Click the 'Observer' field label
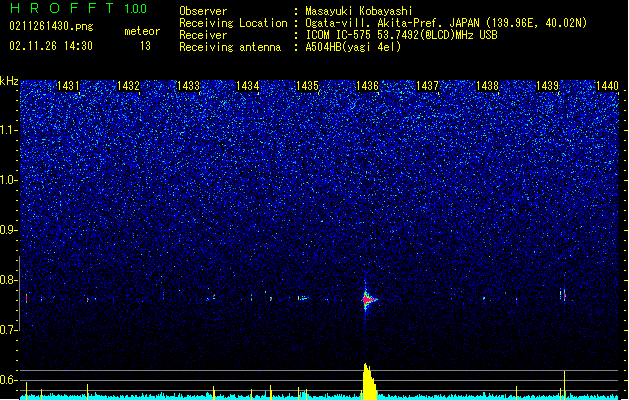This screenshot has height=400, width=629. pyautogui.click(x=203, y=11)
